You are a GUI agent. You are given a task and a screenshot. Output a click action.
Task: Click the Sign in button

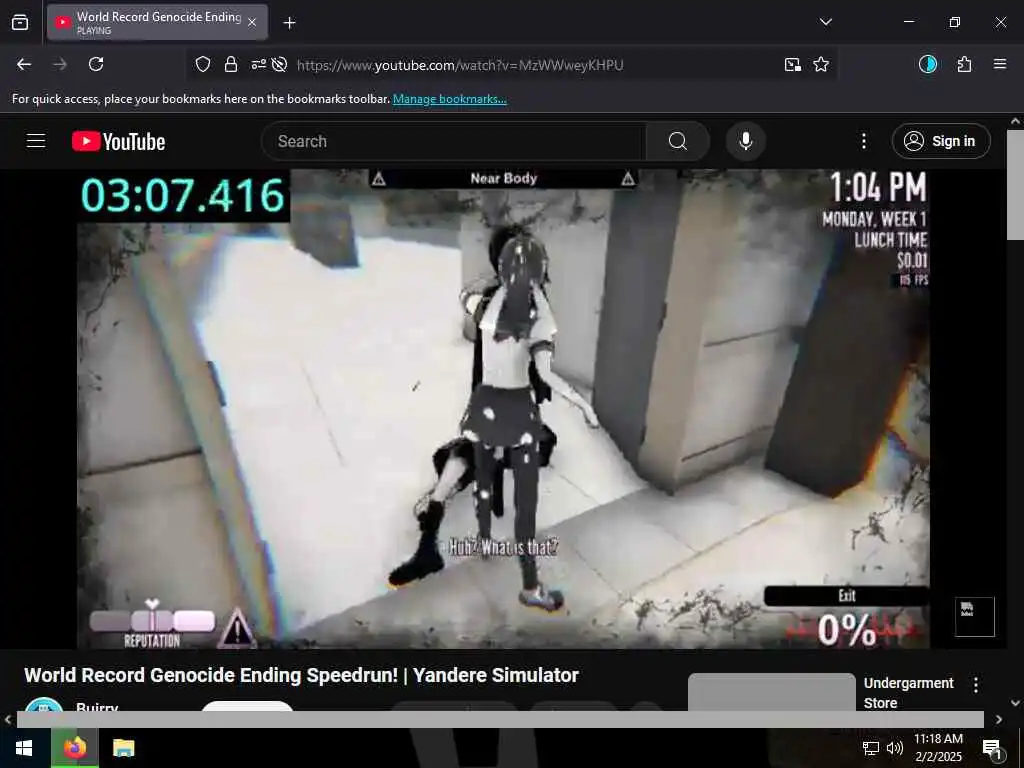point(941,141)
